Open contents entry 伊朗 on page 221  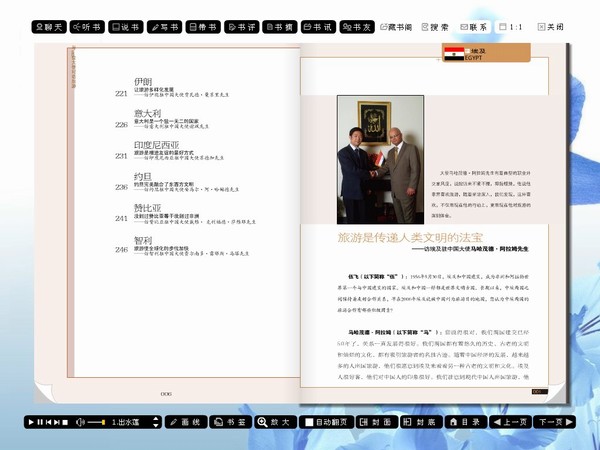click(x=172, y=88)
